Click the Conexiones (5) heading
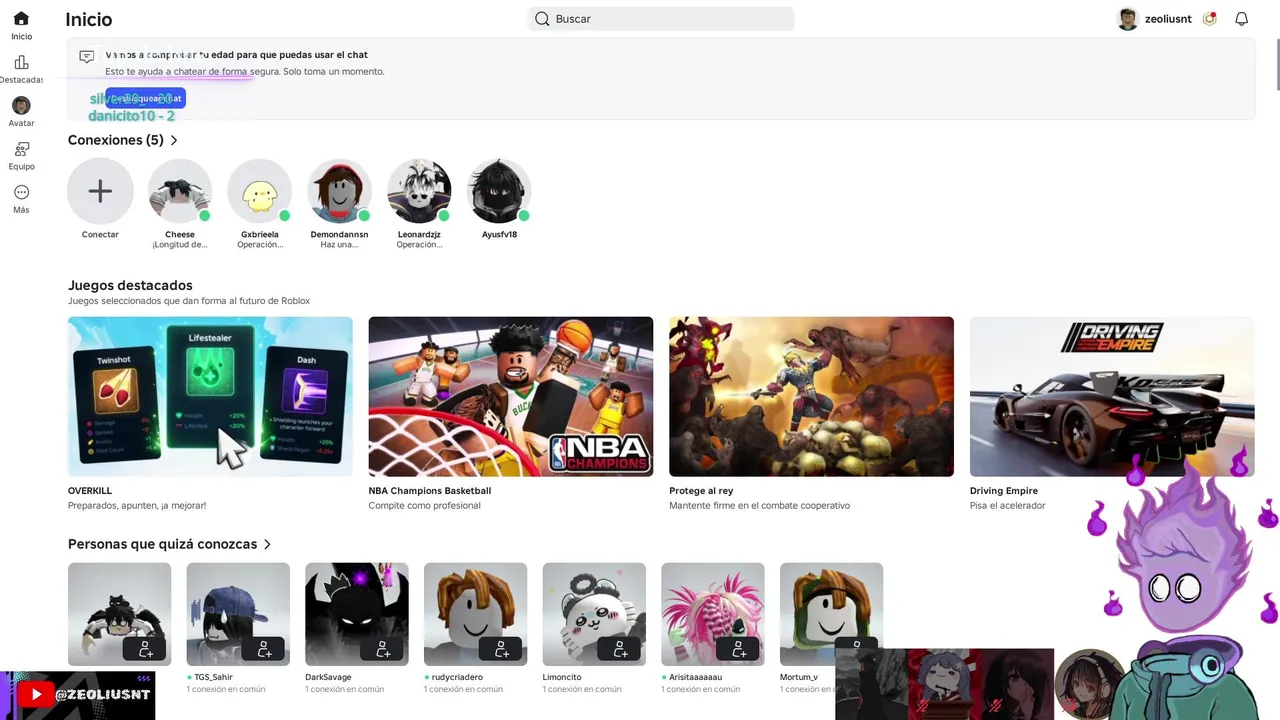1280x720 pixels. tap(116, 140)
